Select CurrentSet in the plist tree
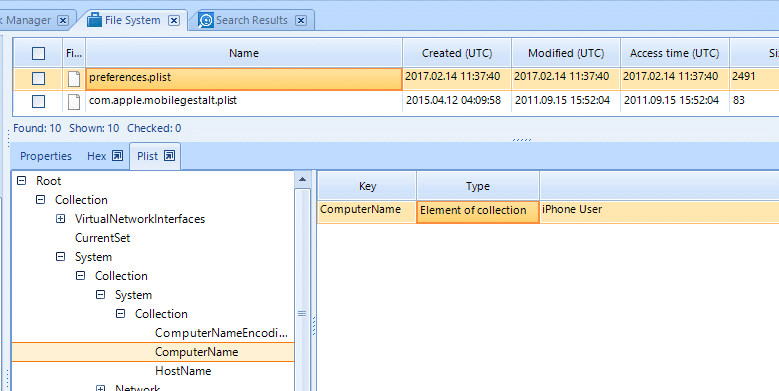This screenshot has height=391, width=779. pos(102,238)
